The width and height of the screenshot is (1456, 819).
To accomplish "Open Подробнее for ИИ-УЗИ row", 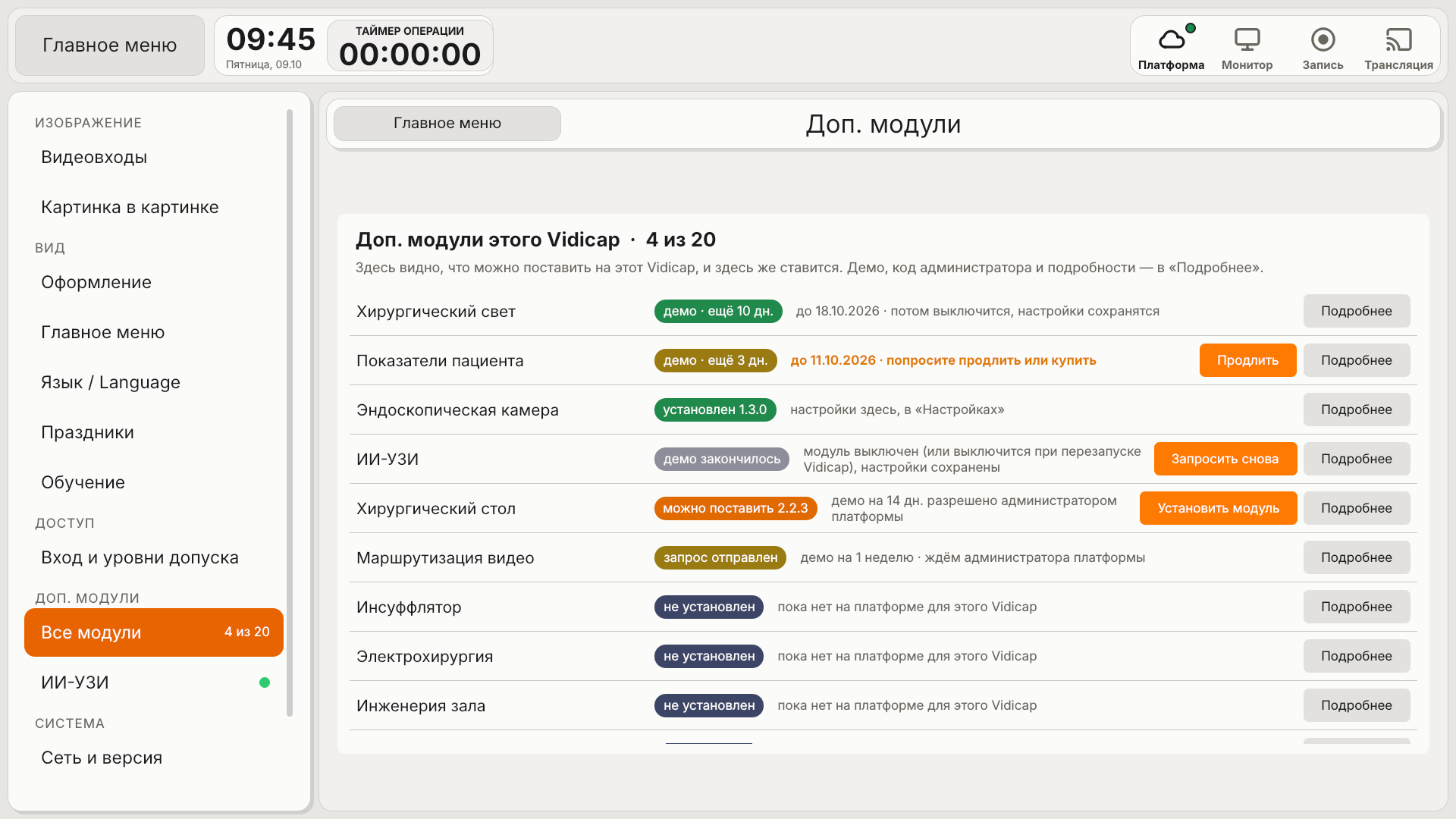I will 1356,459.
